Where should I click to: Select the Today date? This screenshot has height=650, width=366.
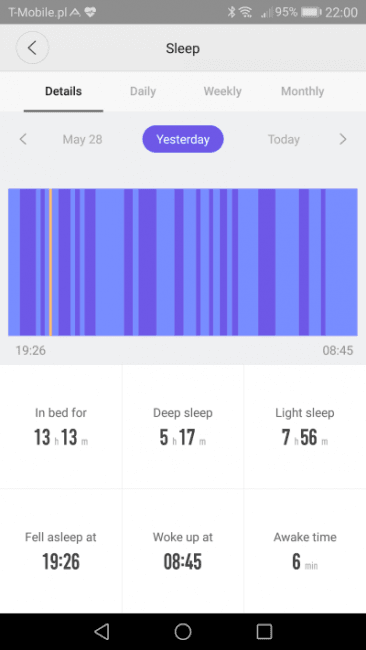click(x=284, y=139)
